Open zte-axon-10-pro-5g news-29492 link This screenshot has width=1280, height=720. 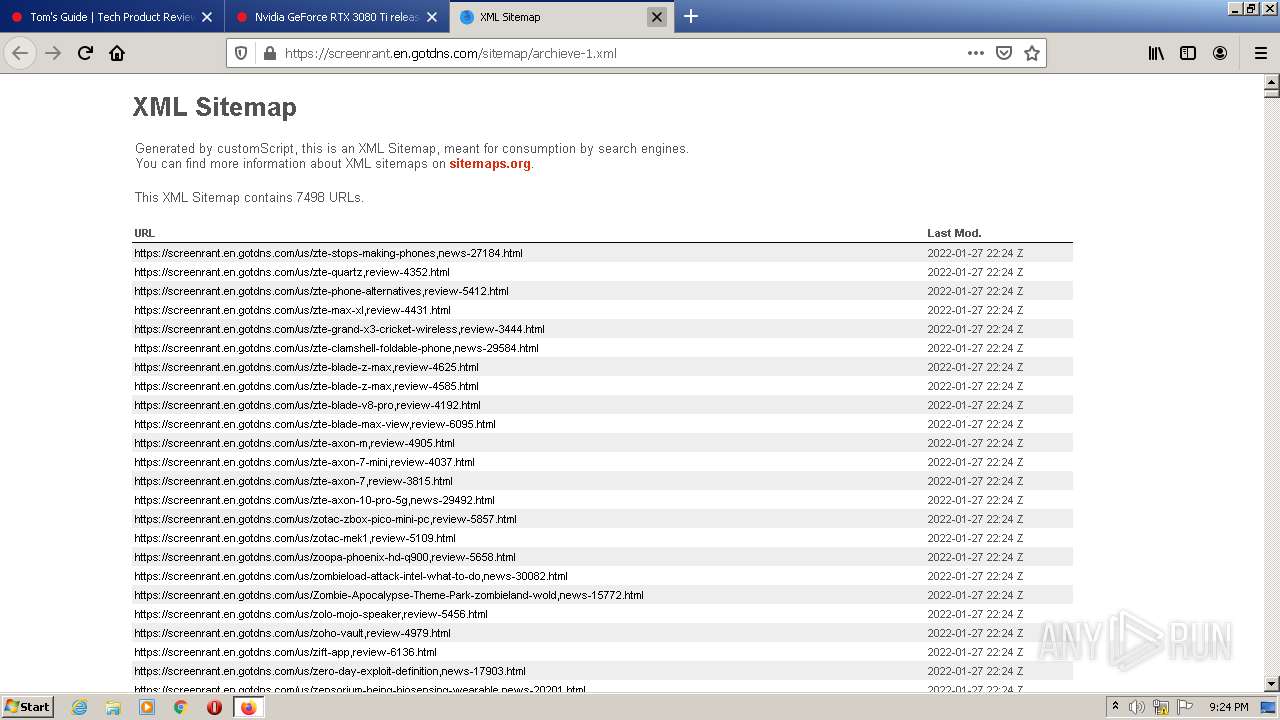pos(314,500)
